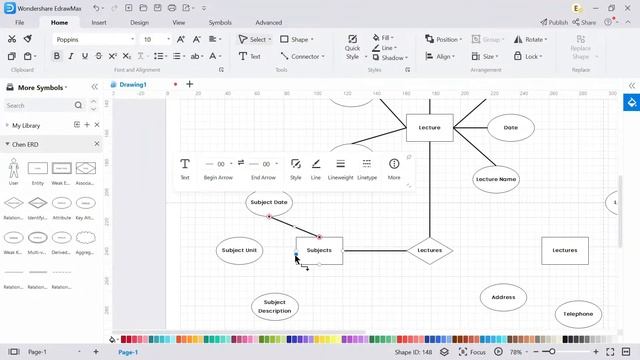Open the Position arrangement menu
The image size is (640, 360).
(x=443, y=39)
